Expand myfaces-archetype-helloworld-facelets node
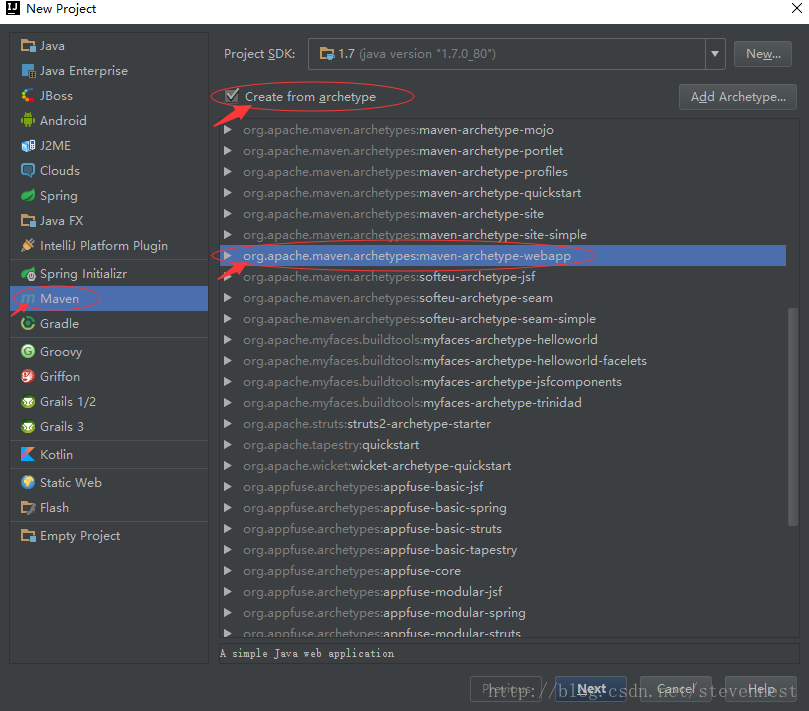 point(228,361)
